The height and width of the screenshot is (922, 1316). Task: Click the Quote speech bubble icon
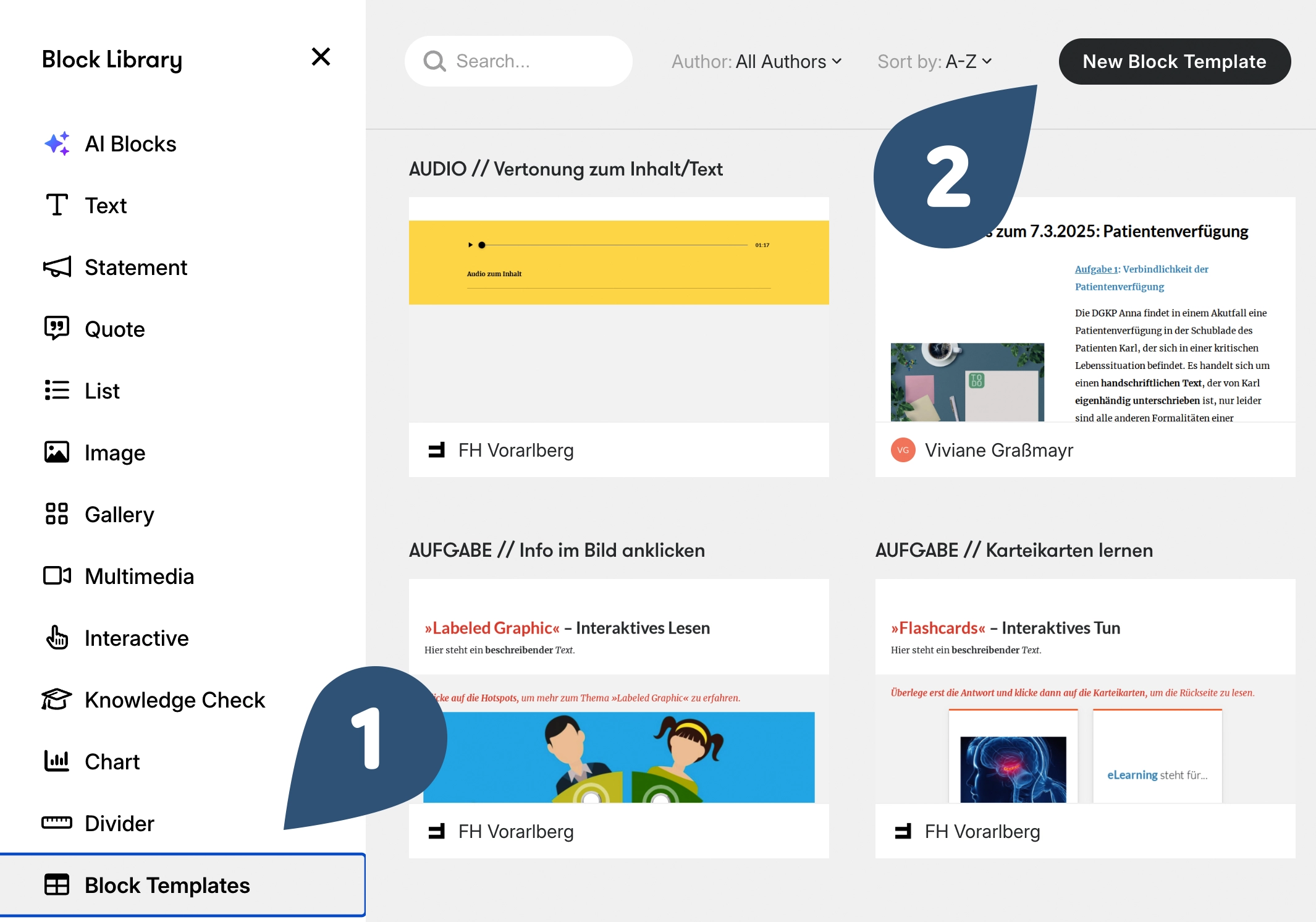[x=57, y=328]
